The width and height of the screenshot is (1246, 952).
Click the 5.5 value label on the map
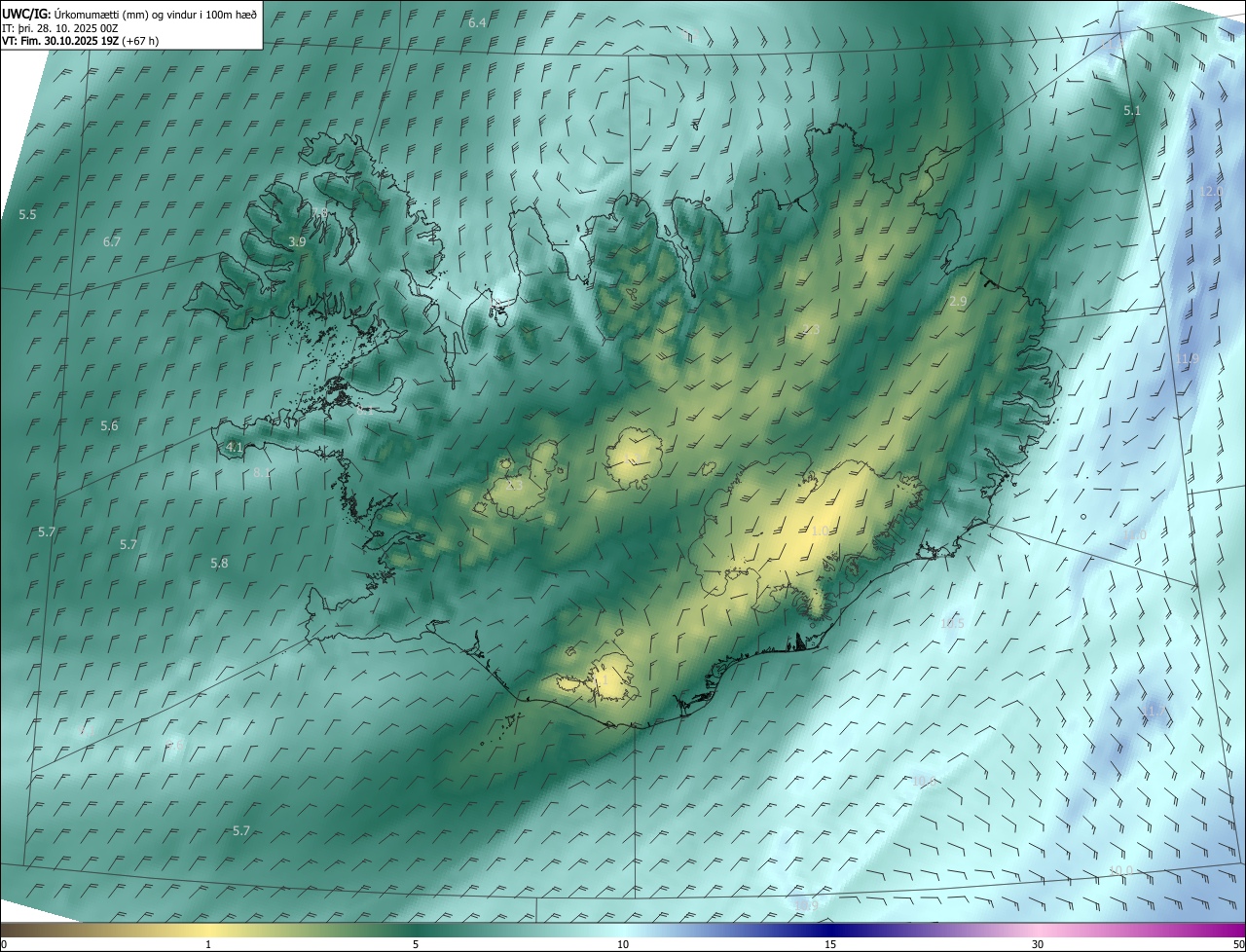[27, 214]
